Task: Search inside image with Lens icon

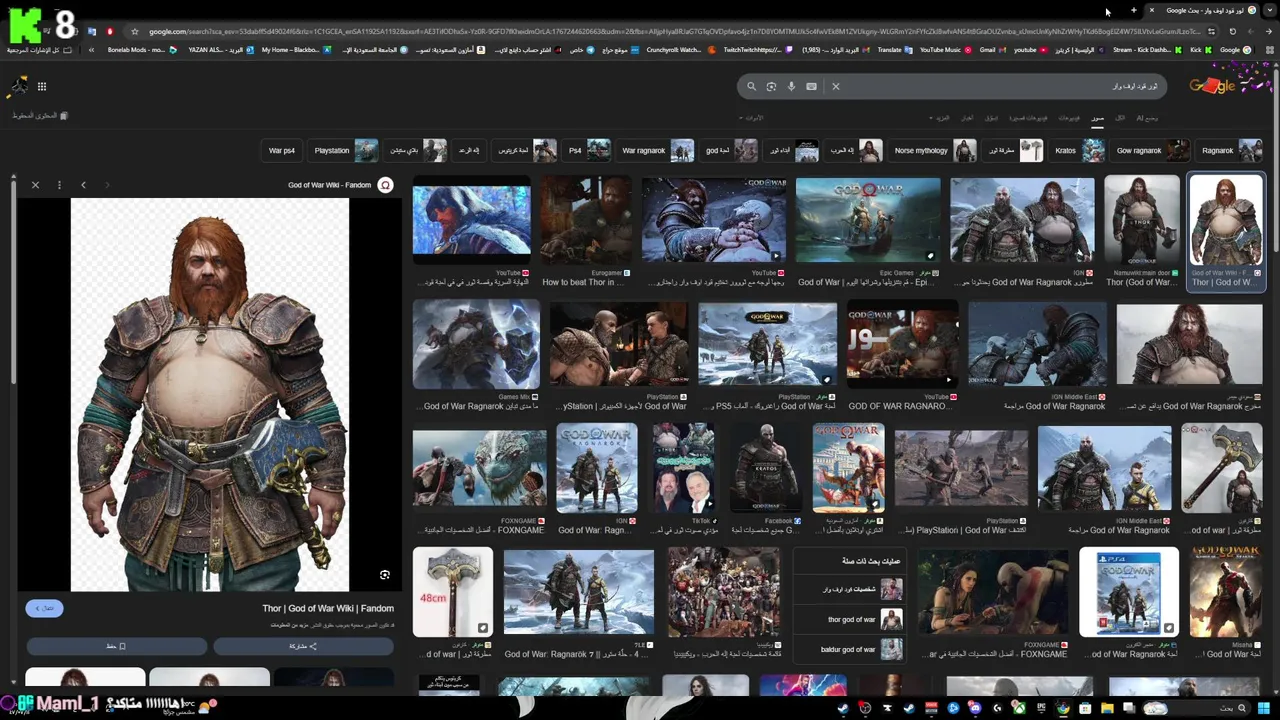Action: pos(385,575)
